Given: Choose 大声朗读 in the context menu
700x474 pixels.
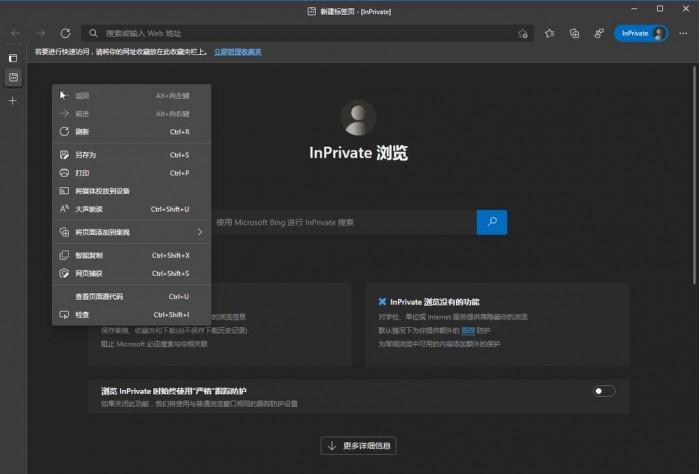Looking at the screenshot, I should point(132,209).
